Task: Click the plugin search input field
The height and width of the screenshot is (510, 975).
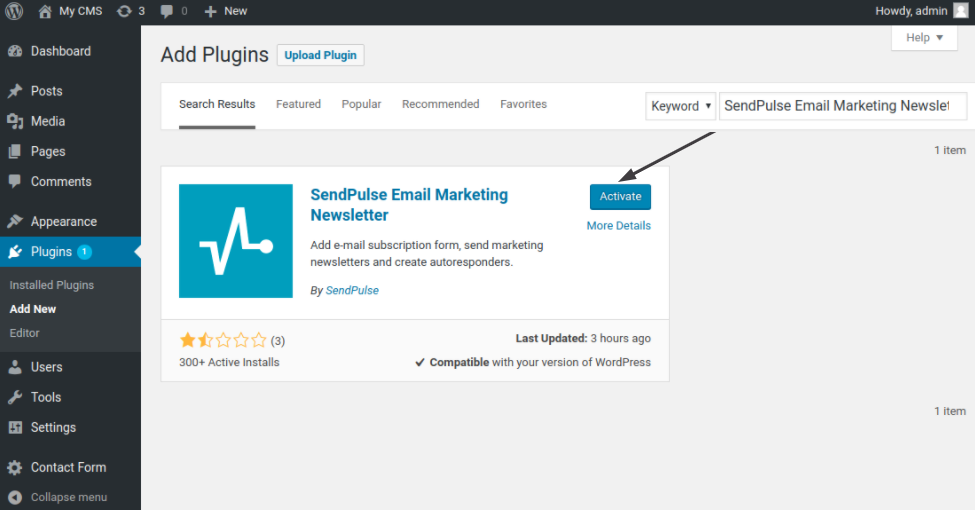Action: (842, 106)
